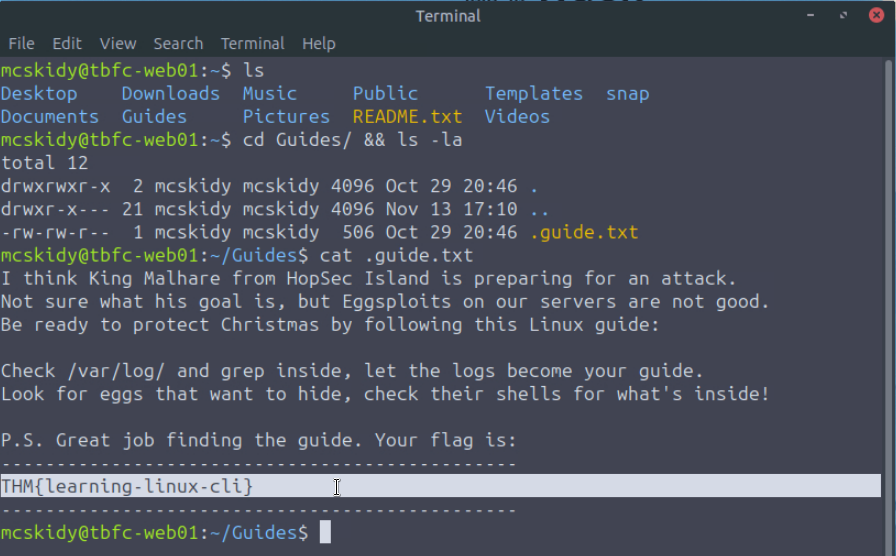This screenshot has width=896, height=556.
Task: Click the Videos folder name
Action: (517, 117)
